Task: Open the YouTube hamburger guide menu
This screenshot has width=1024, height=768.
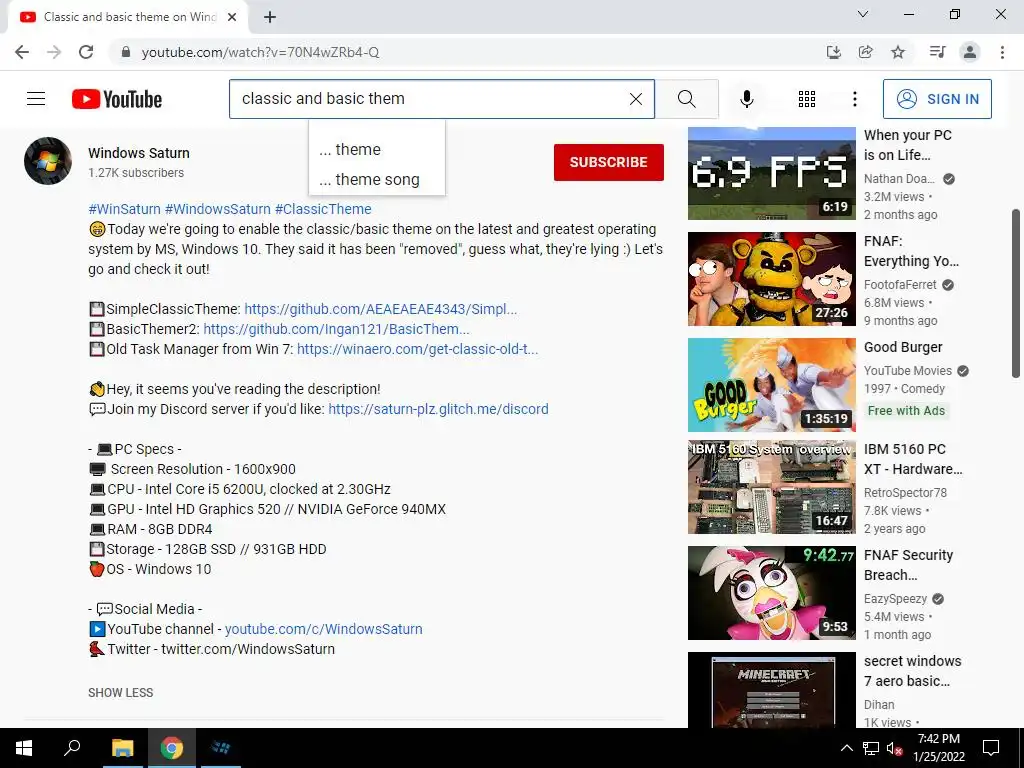Action: (36, 99)
